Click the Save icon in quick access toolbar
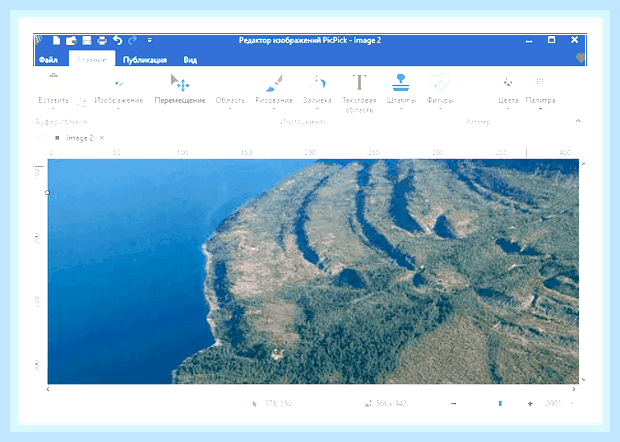620x442 pixels. click(x=87, y=40)
